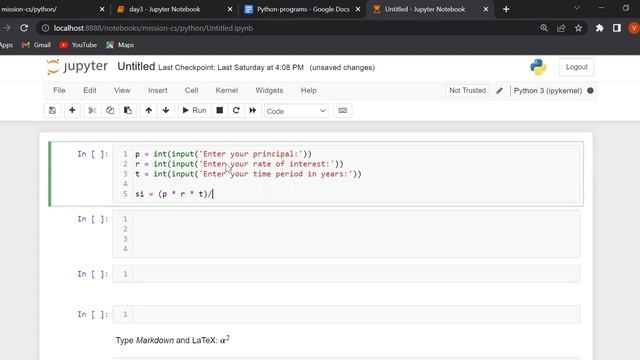Restart the kernel icon
The height and width of the screenshot is (360, 640).
236,111
